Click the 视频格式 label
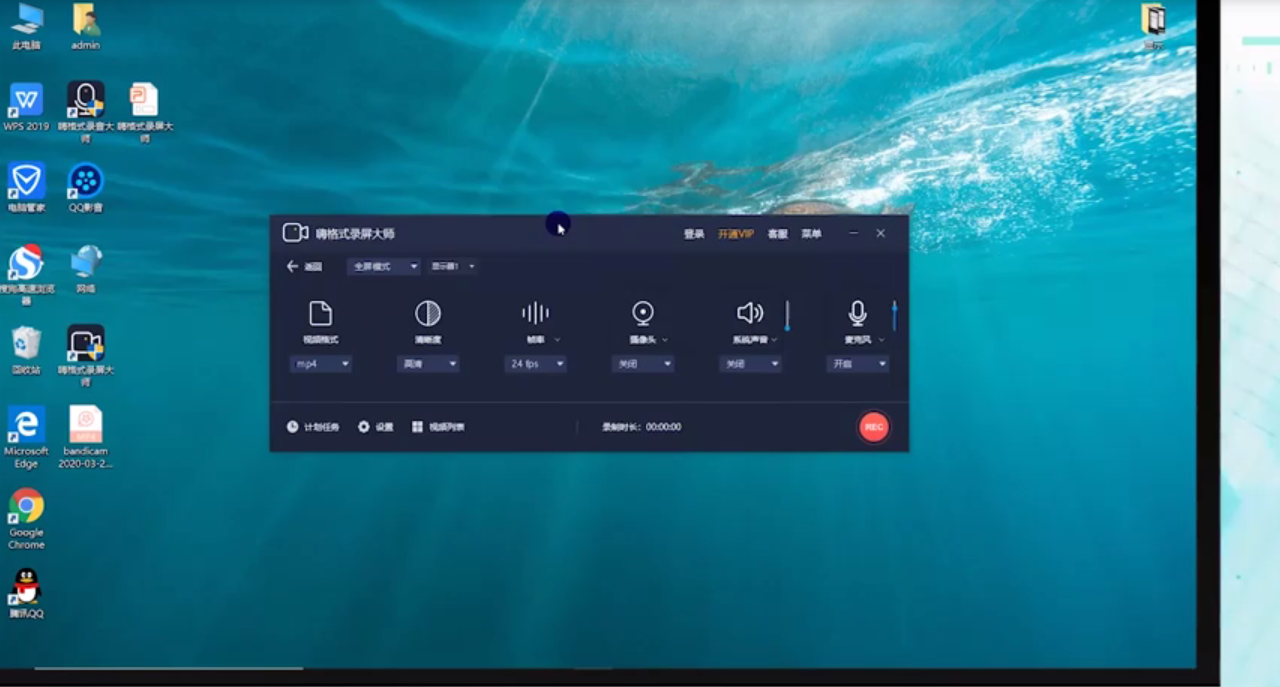The width and height of the screenshot is (1280, 687). tap(321, 340)
